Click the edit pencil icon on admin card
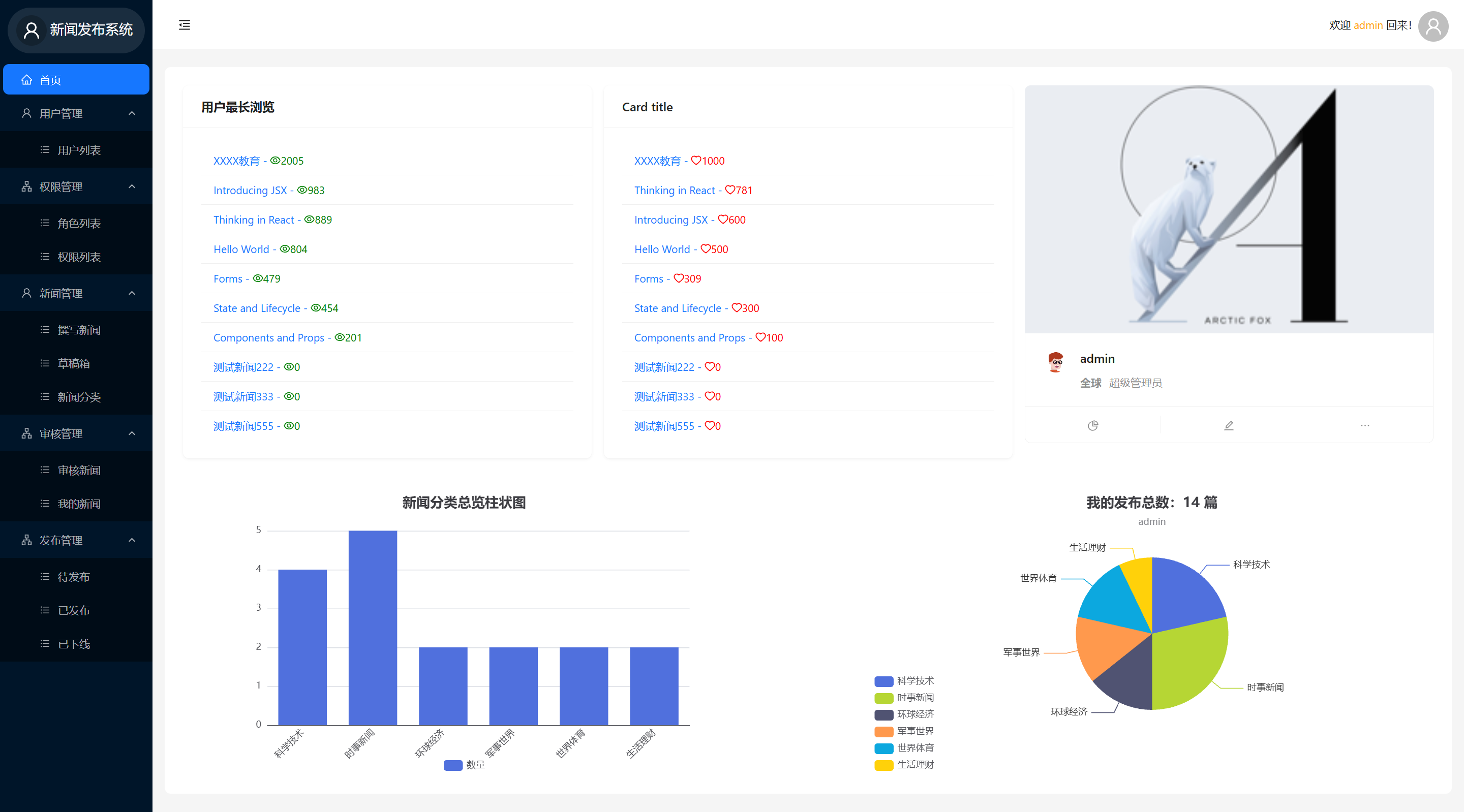Image resolution: width=1464 pixels, height=812 pixels. point(1229,426)
